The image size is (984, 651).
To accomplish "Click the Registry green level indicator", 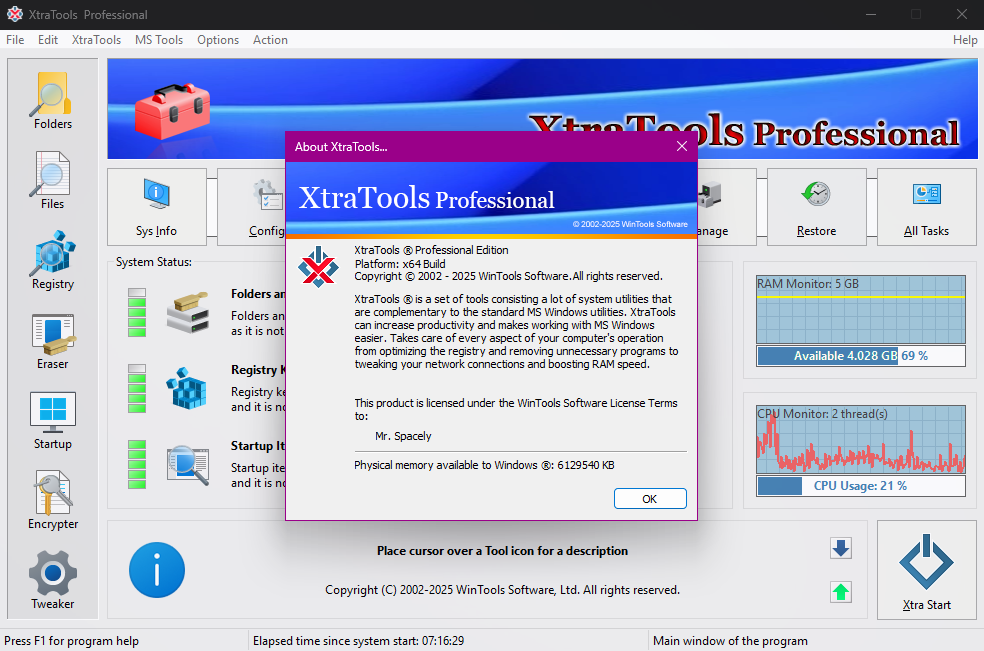I will [137, 389].
